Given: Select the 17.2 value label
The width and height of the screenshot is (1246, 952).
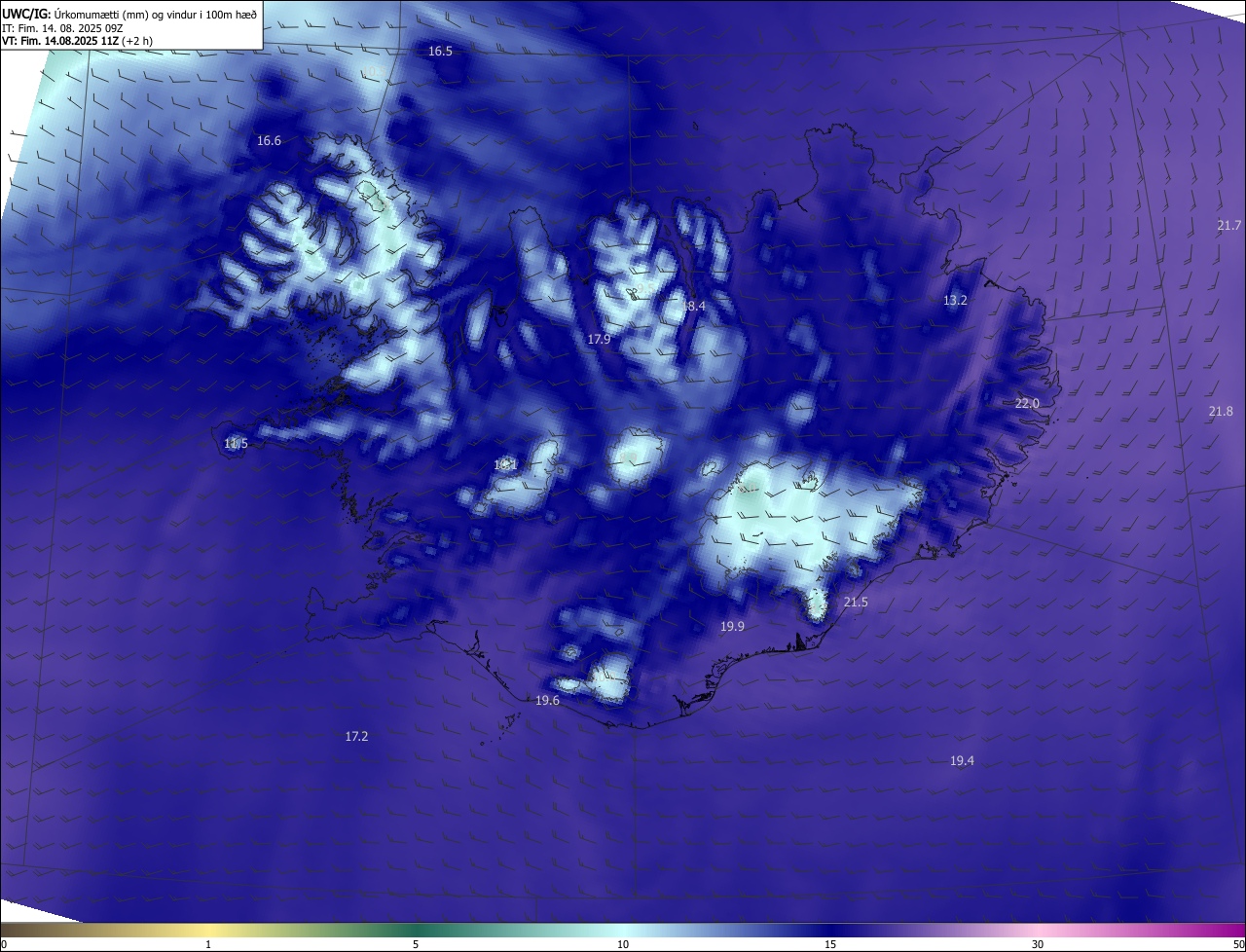Looking at the screenshot, I should (x=356, y=737).
